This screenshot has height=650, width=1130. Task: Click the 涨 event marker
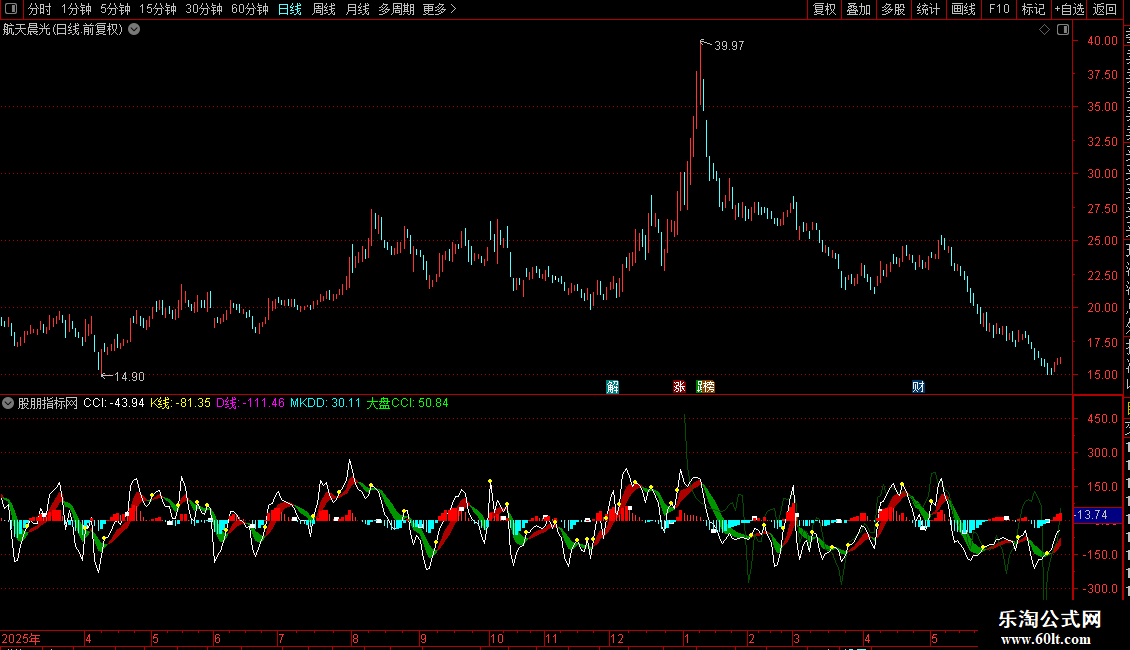pos(679,387)
